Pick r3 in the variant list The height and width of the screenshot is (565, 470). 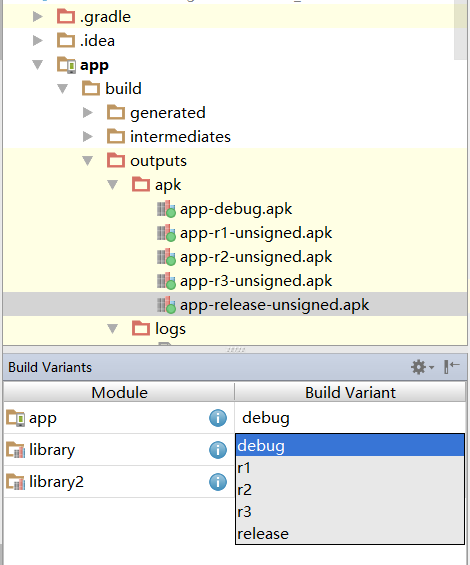350,512
